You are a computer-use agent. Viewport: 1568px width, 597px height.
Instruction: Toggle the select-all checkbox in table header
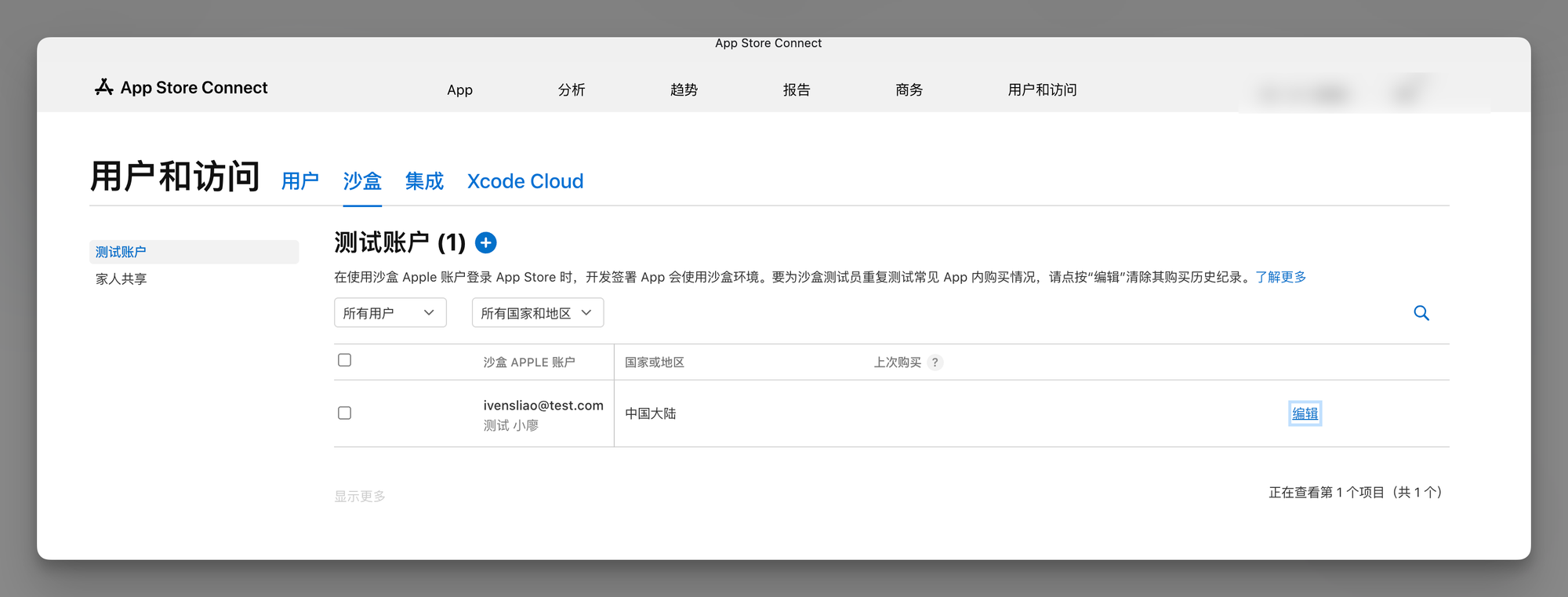click(x=344, y=360)
